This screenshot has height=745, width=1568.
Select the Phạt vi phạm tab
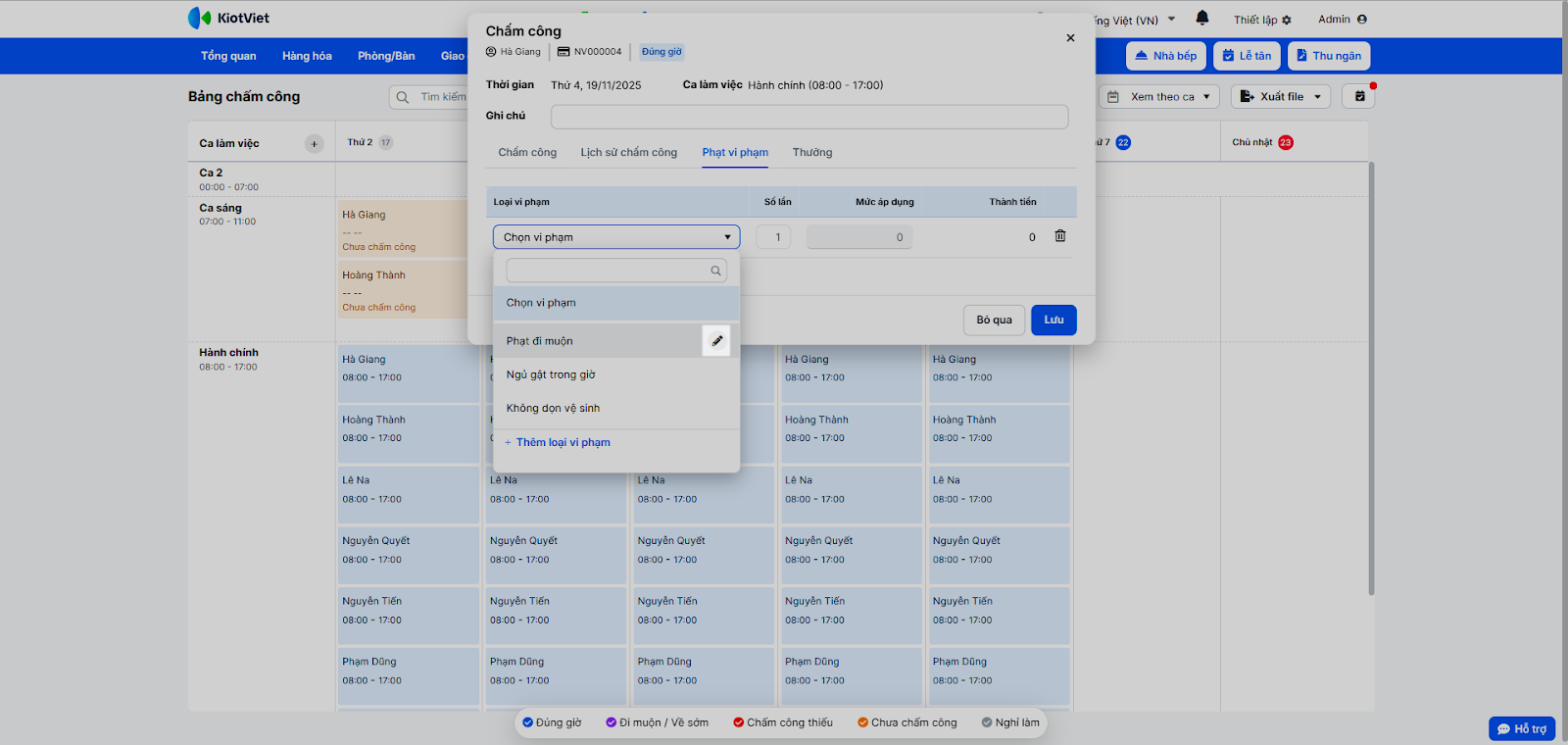tap(735, 153)
